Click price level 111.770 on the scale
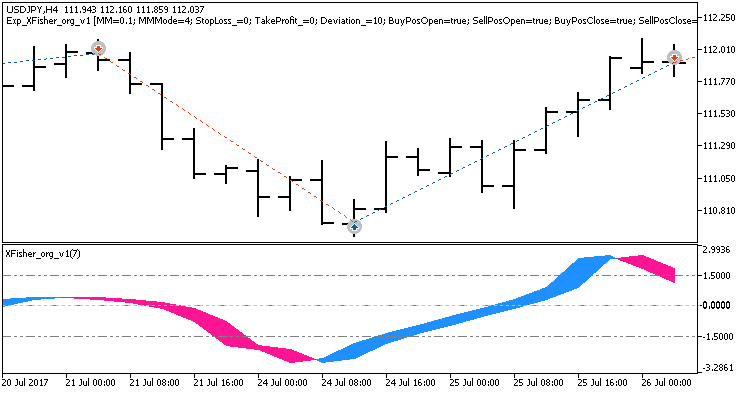The width and height of the screenshot is (750, 394). (x=719, y=82)
